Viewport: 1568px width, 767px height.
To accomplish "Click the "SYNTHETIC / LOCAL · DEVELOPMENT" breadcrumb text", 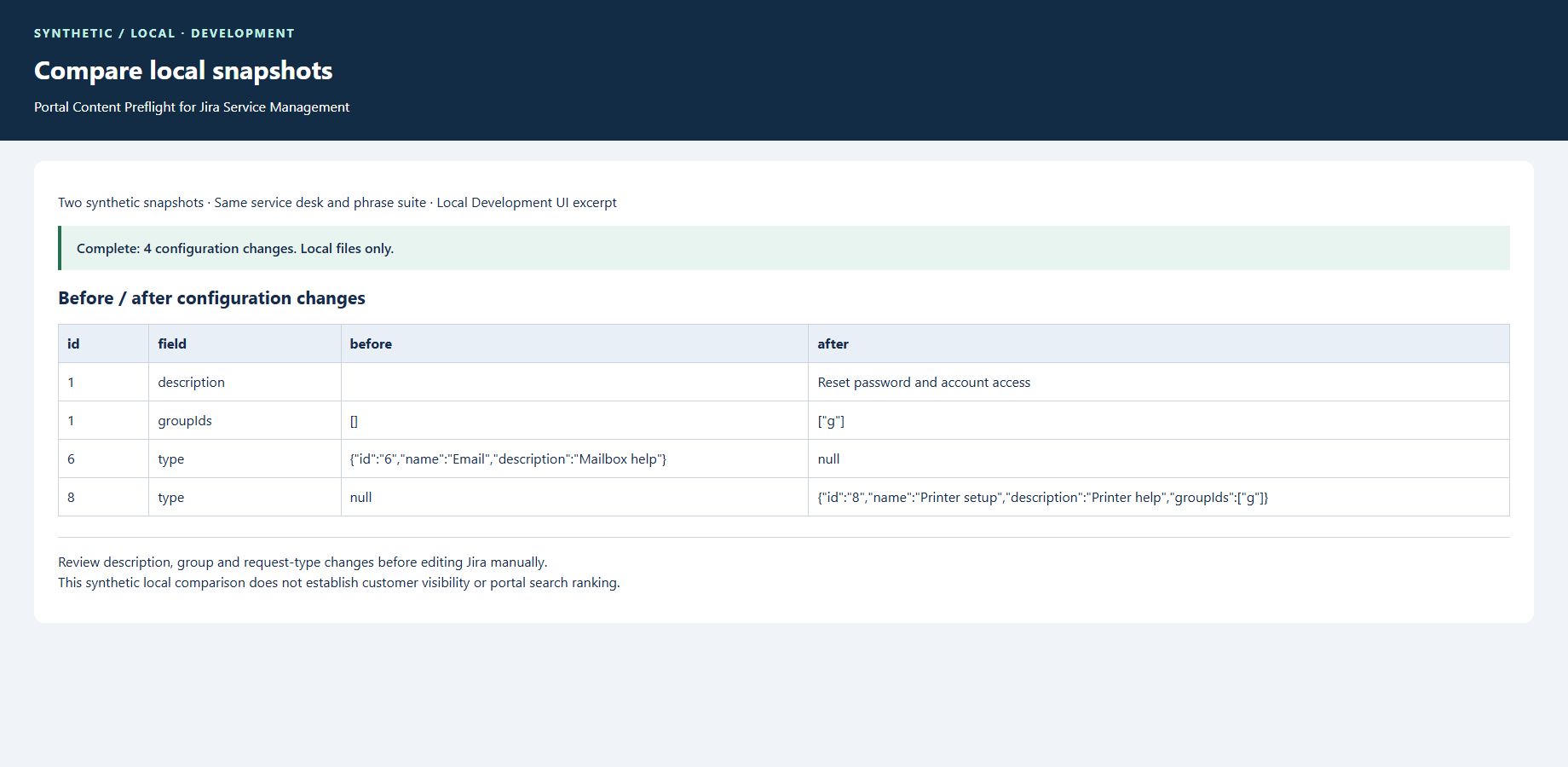I will [x=164, y=33].
